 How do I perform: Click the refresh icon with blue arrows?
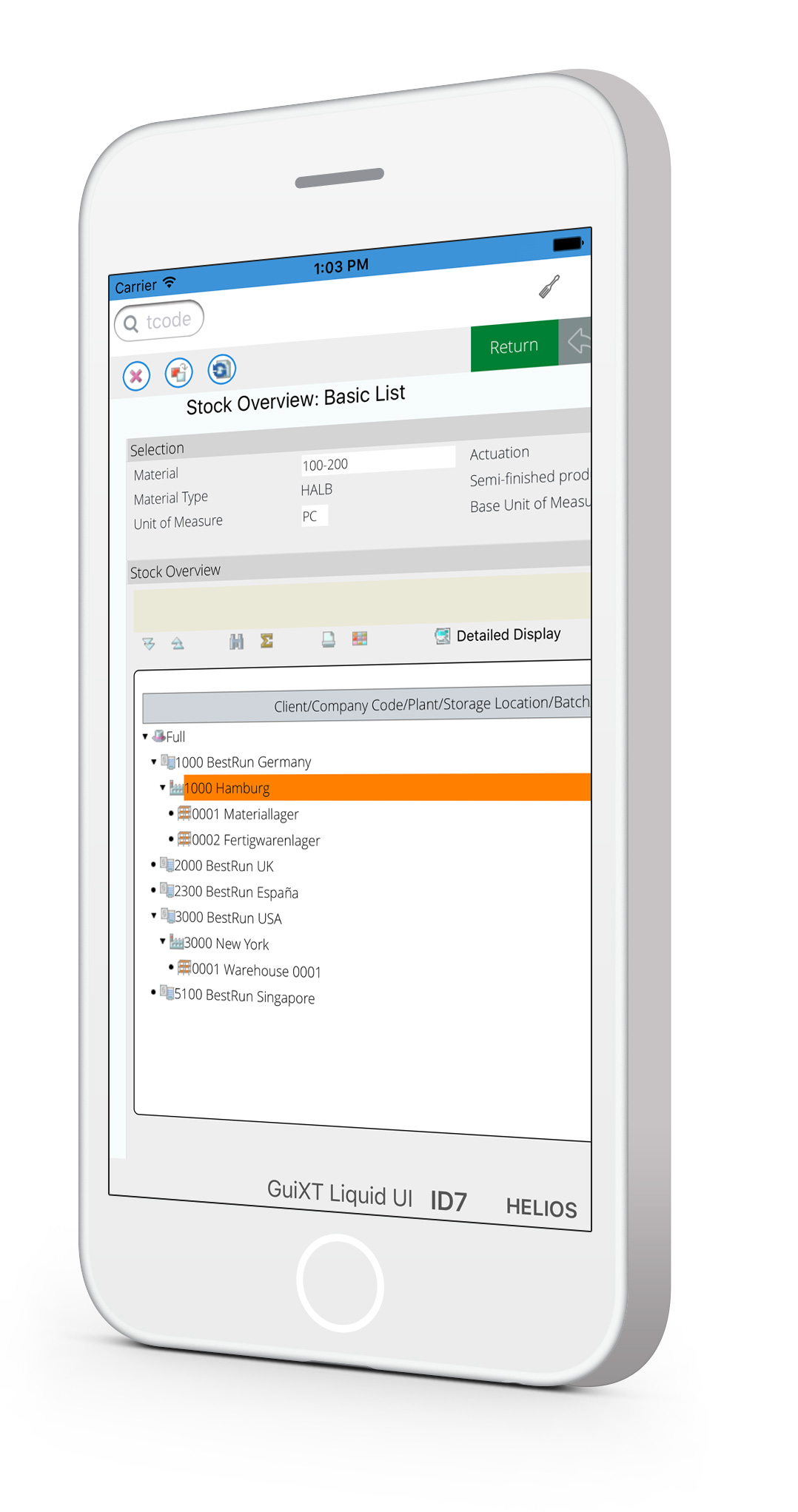pos(221,369)
